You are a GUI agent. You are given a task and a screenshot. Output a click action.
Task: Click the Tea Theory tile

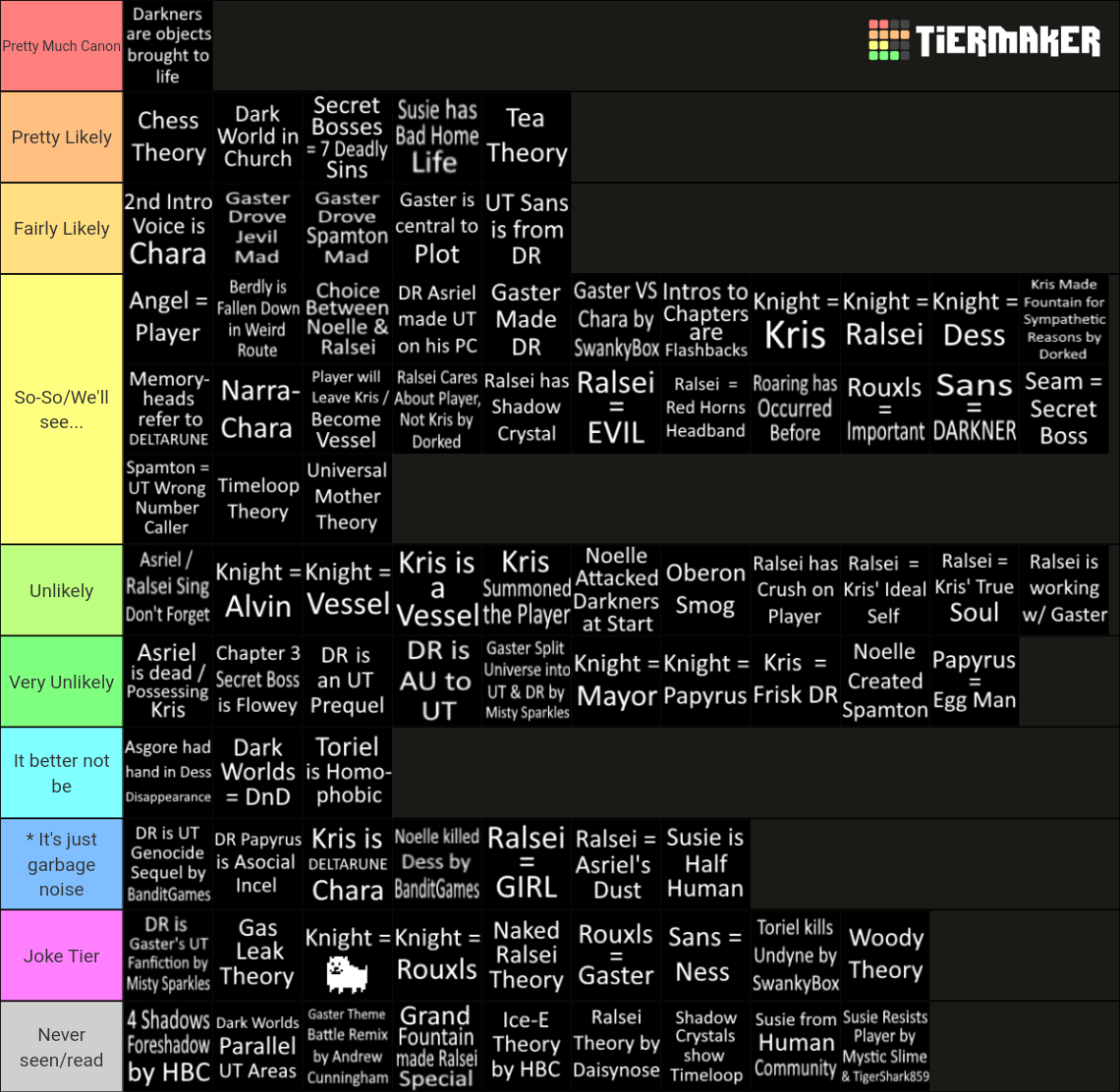pos(527,137)
